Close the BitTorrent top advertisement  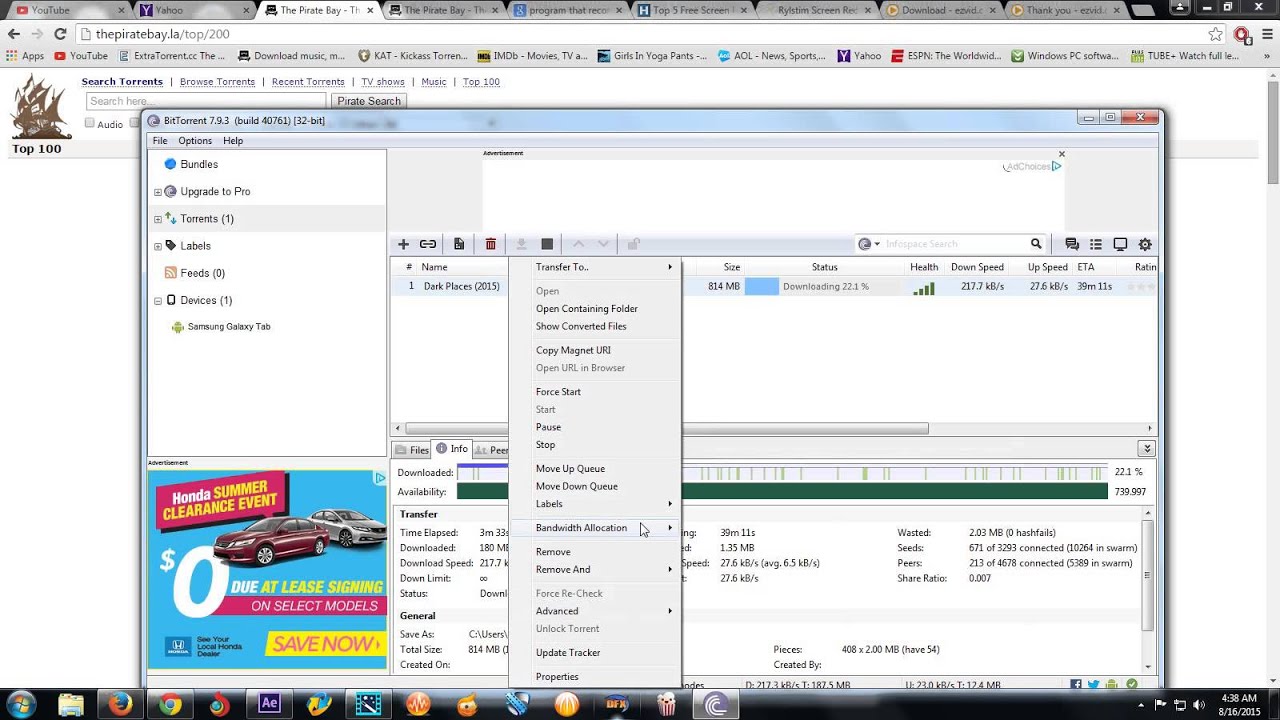(x=1061, y=154)
